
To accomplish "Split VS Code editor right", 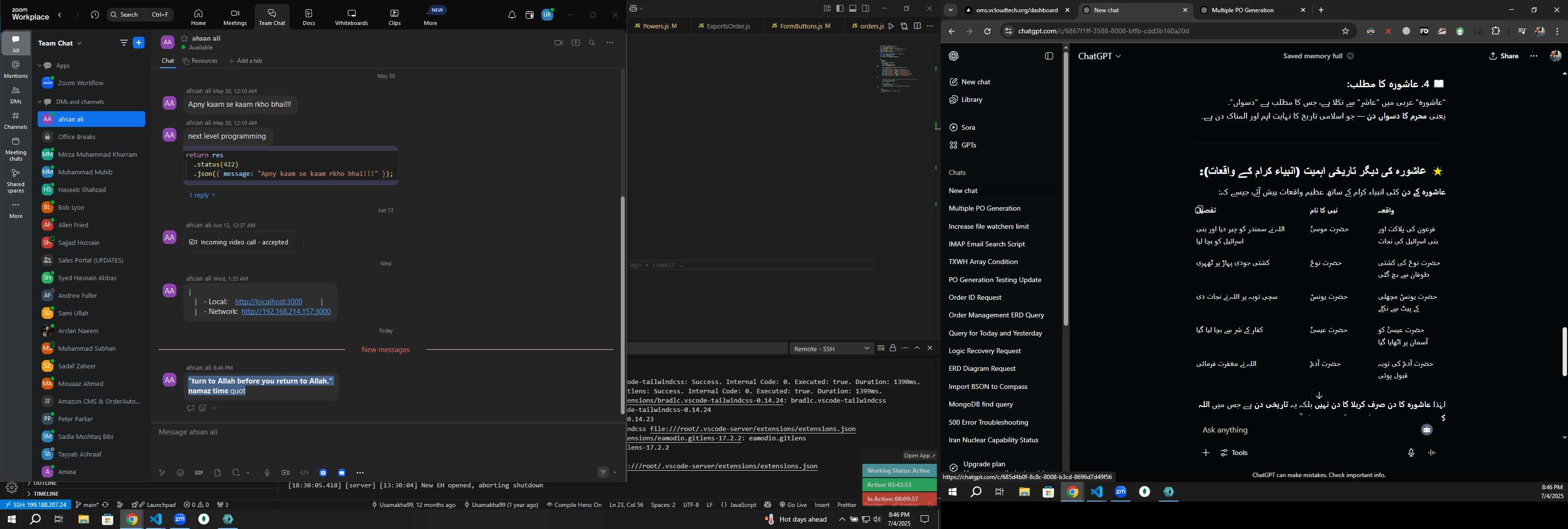I will [917, 26].
